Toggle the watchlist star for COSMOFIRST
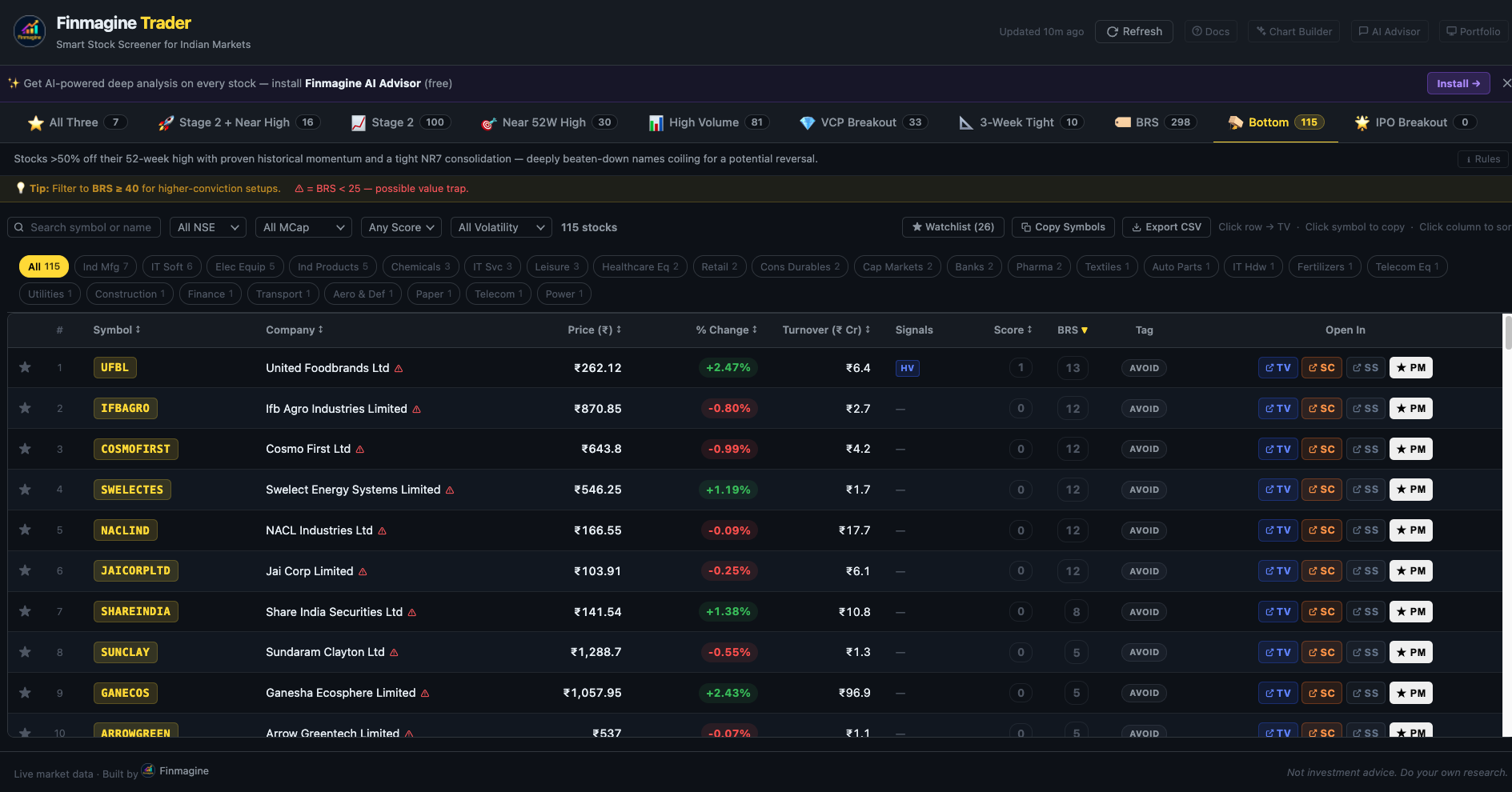This screenshot has height=792, width=1512. click(26, 449)
